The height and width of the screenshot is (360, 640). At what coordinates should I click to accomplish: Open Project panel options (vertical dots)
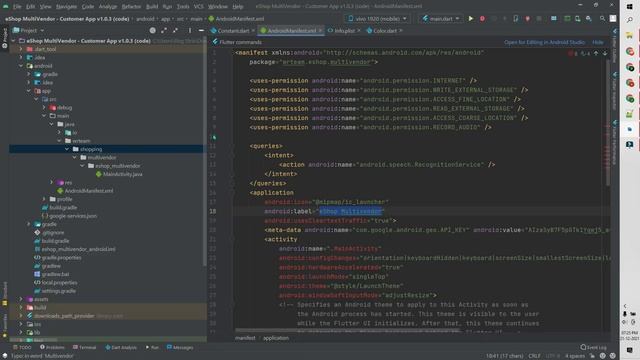[x=190, y=30]
